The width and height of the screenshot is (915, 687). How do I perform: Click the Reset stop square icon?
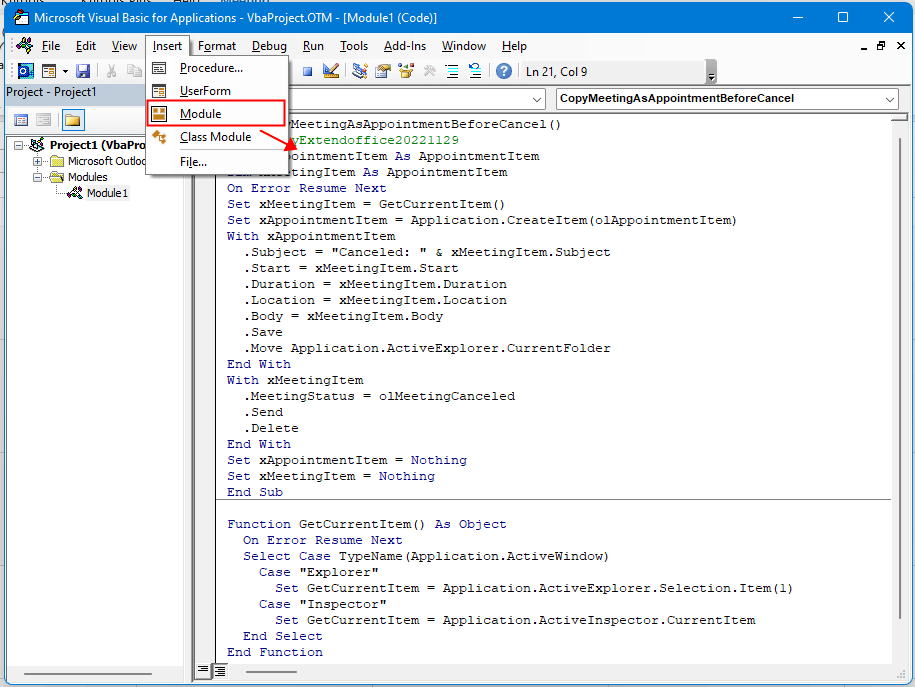(308, 72)
